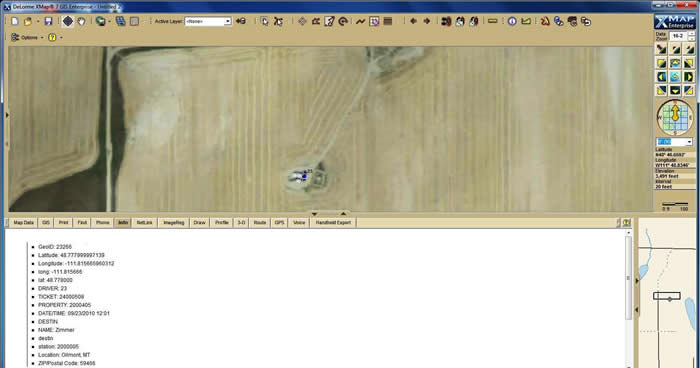The height and width of the screenshot is (368, 700).
Task: Click the compass rose control
Action: (675, 117)
